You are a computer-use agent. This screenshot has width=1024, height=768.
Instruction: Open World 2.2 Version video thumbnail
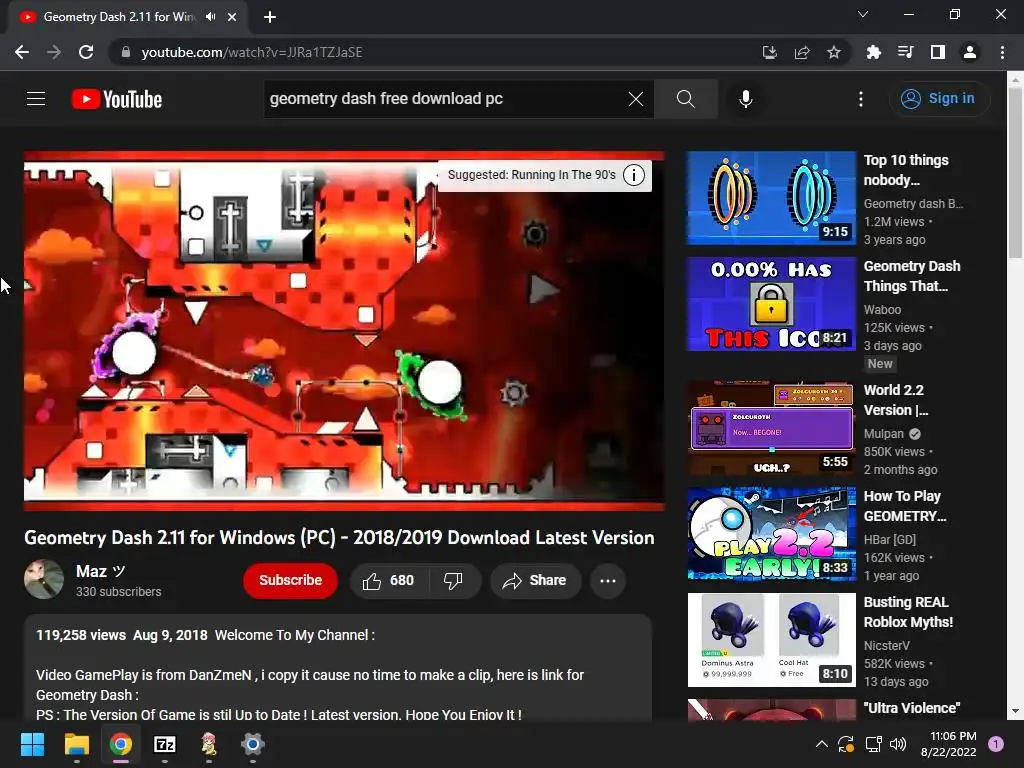coord(771,428)
